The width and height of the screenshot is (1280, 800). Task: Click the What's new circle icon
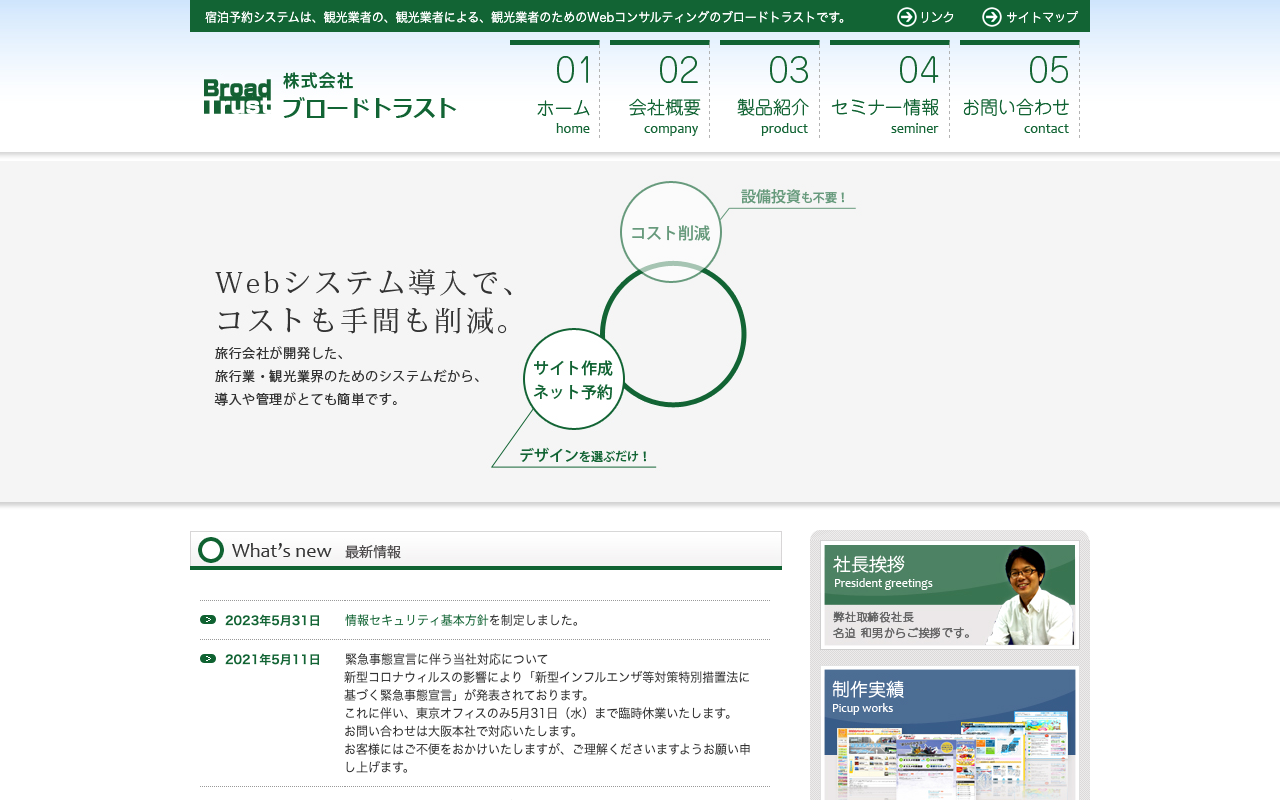pos(211,550)
